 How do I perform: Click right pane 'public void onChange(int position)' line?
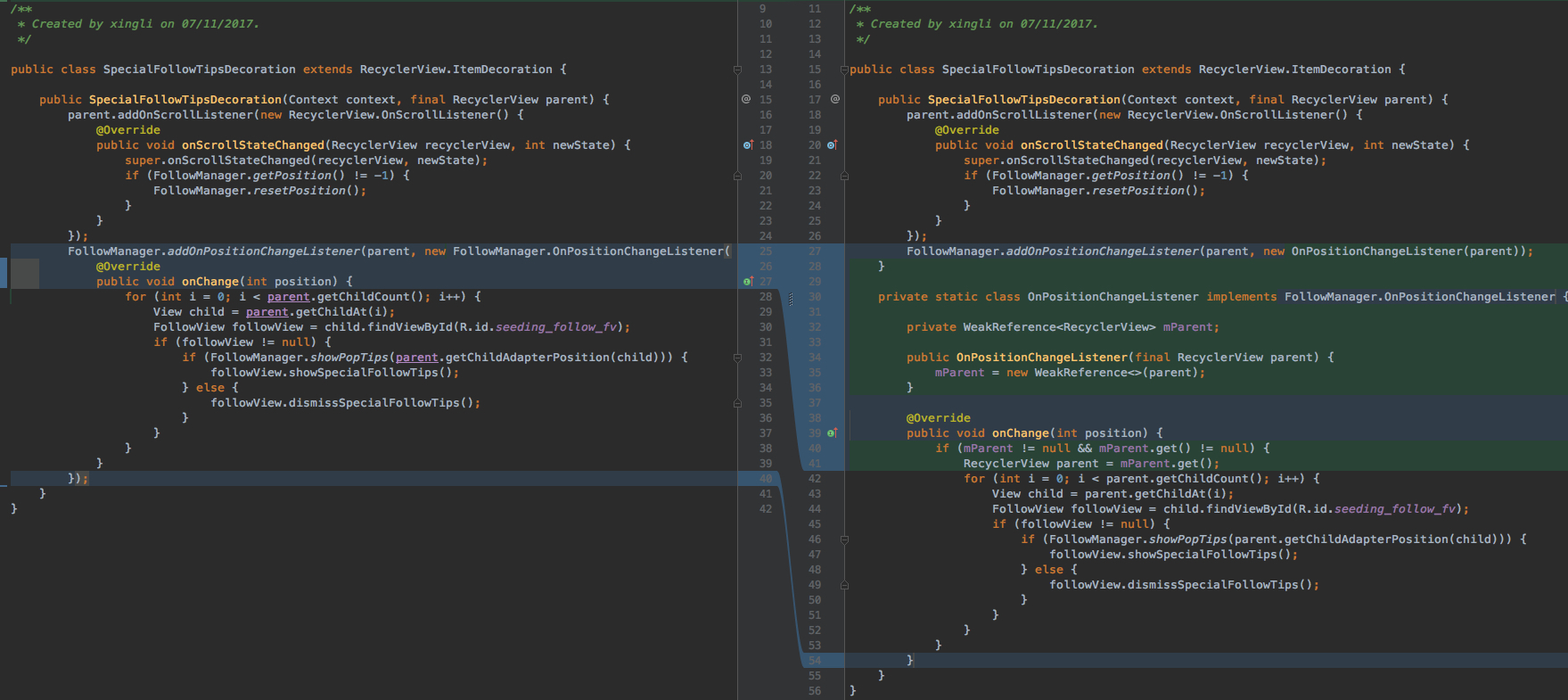point(1035,432)
